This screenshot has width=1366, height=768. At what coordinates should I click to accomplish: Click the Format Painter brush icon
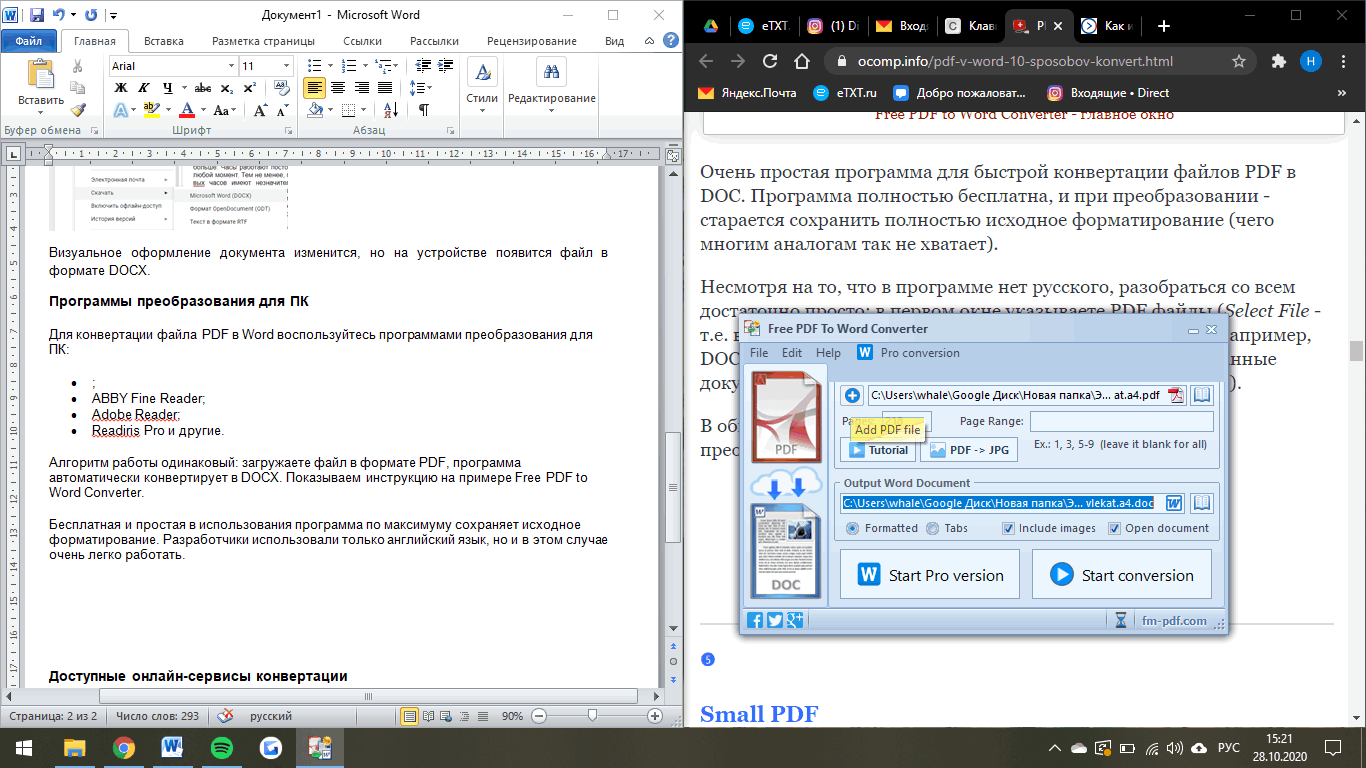point(78,110)
